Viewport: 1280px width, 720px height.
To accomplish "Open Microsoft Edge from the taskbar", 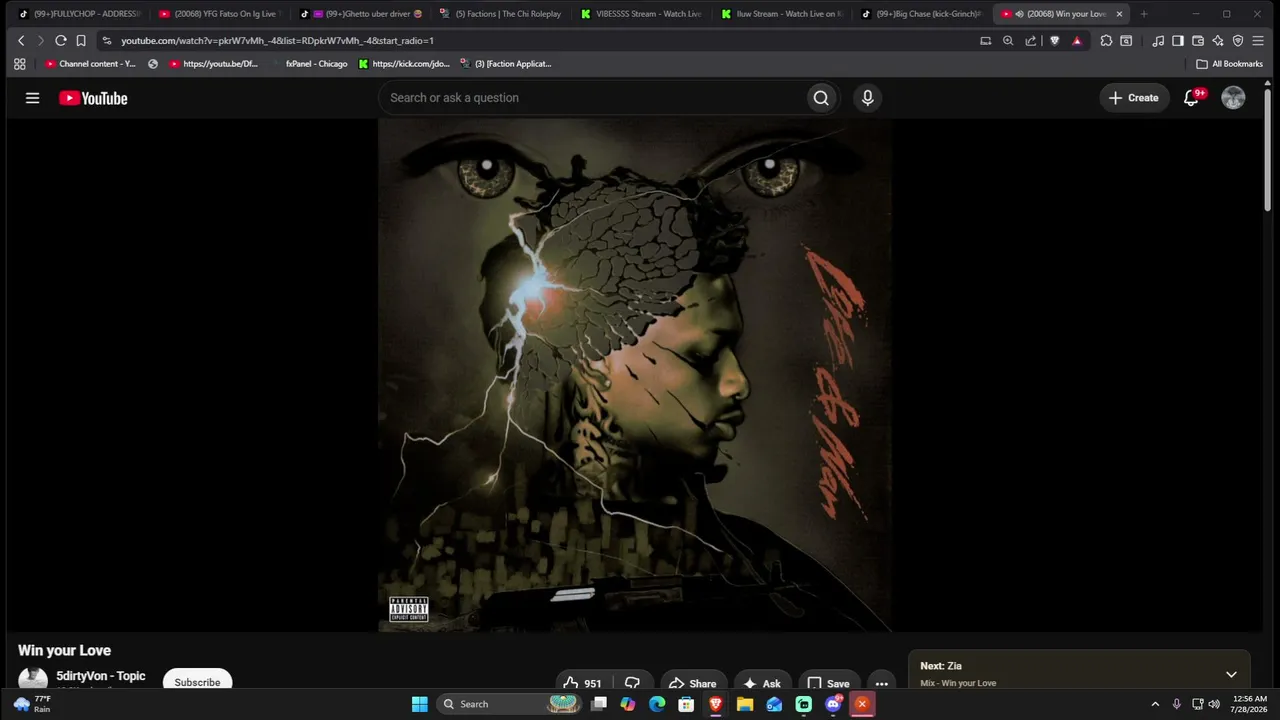I will [x=657, y=704].
